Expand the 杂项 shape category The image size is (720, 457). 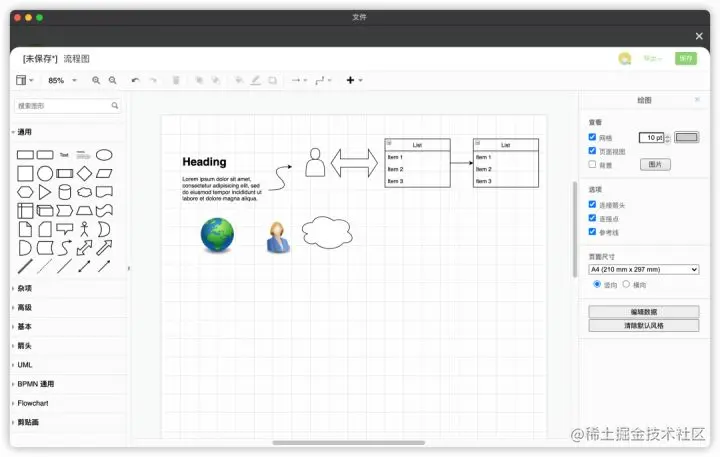[24, 288]
